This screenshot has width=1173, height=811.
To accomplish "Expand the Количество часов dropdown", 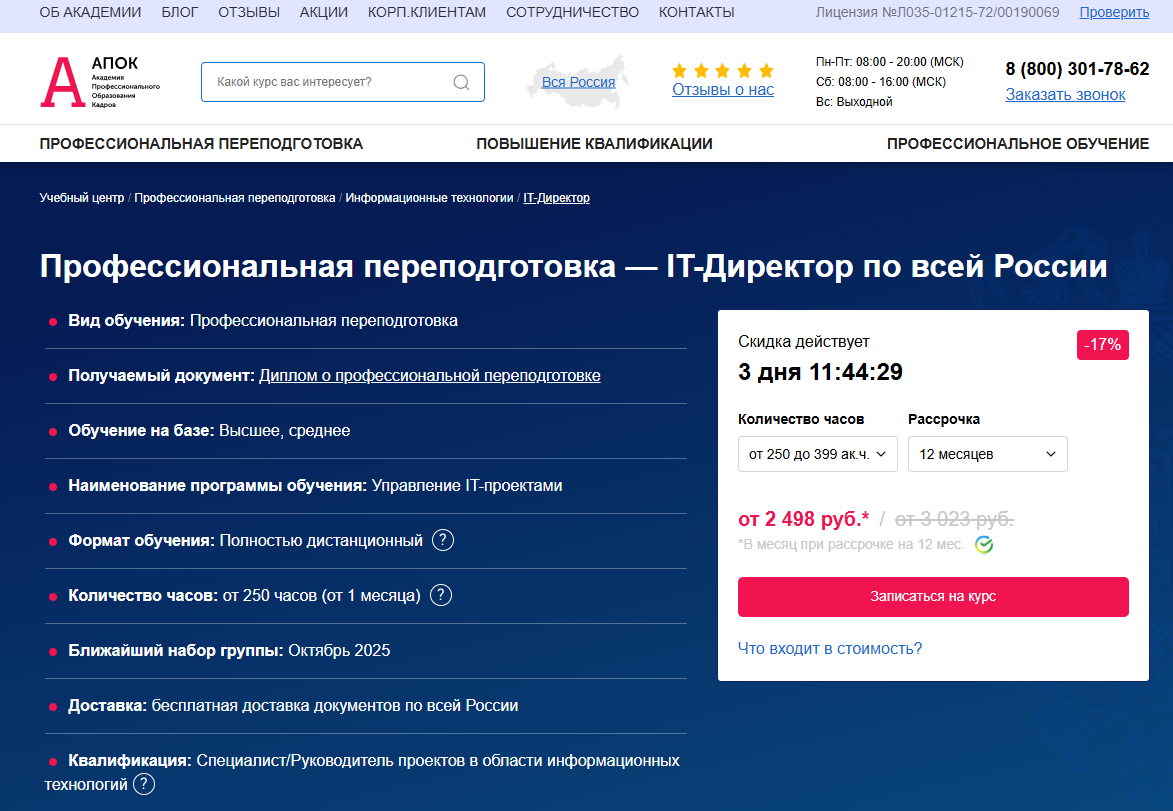I will 817,454.
